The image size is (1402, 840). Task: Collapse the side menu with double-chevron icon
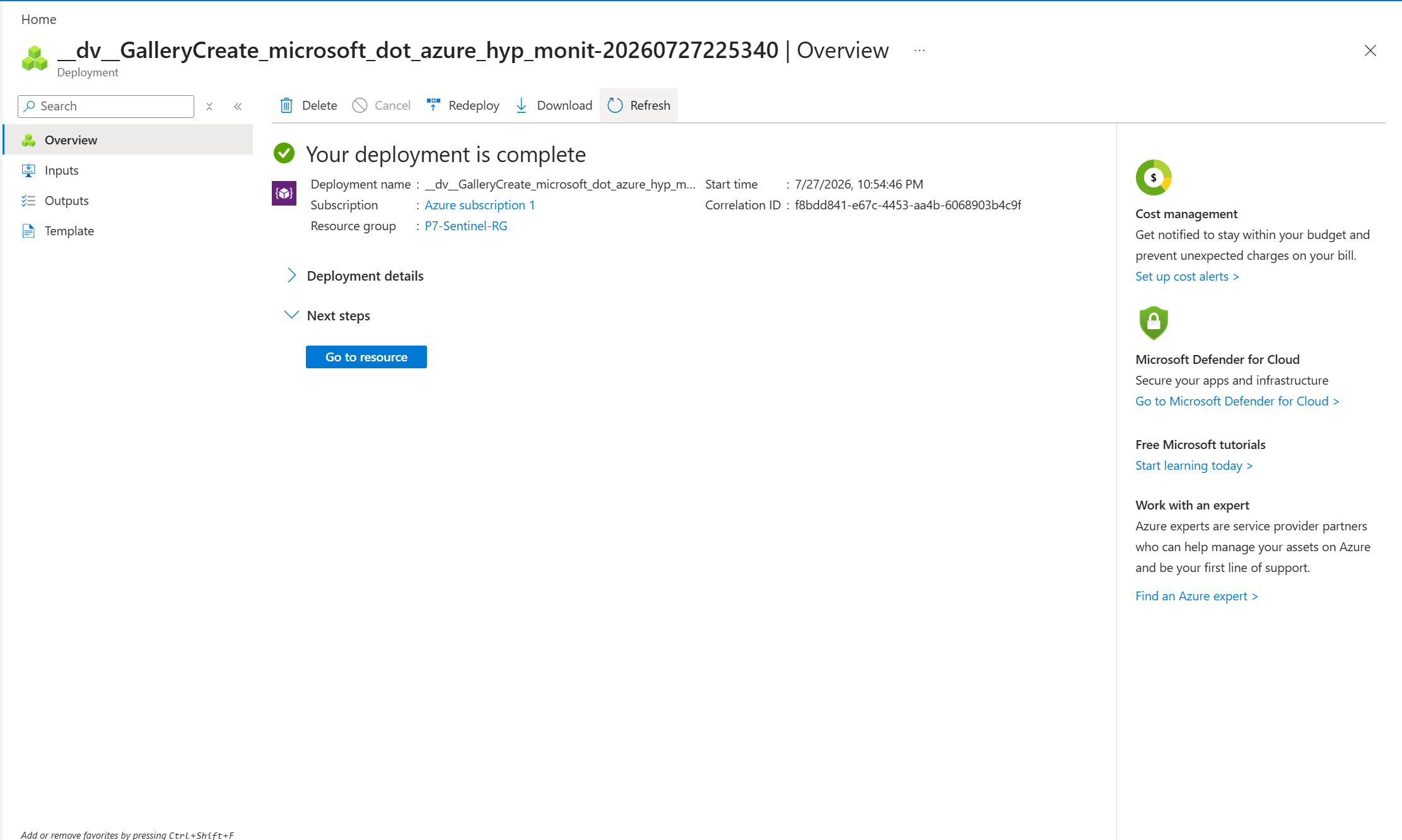click(x=238, y=107)
